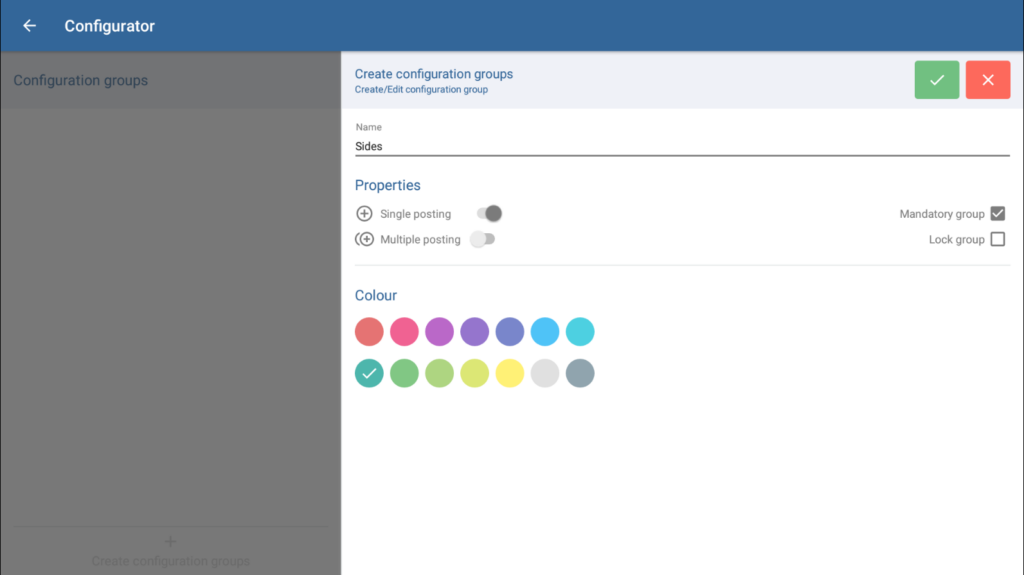Select the yellow colour swatch
The width and height of the screenshot is (1024, 575).
510,374
